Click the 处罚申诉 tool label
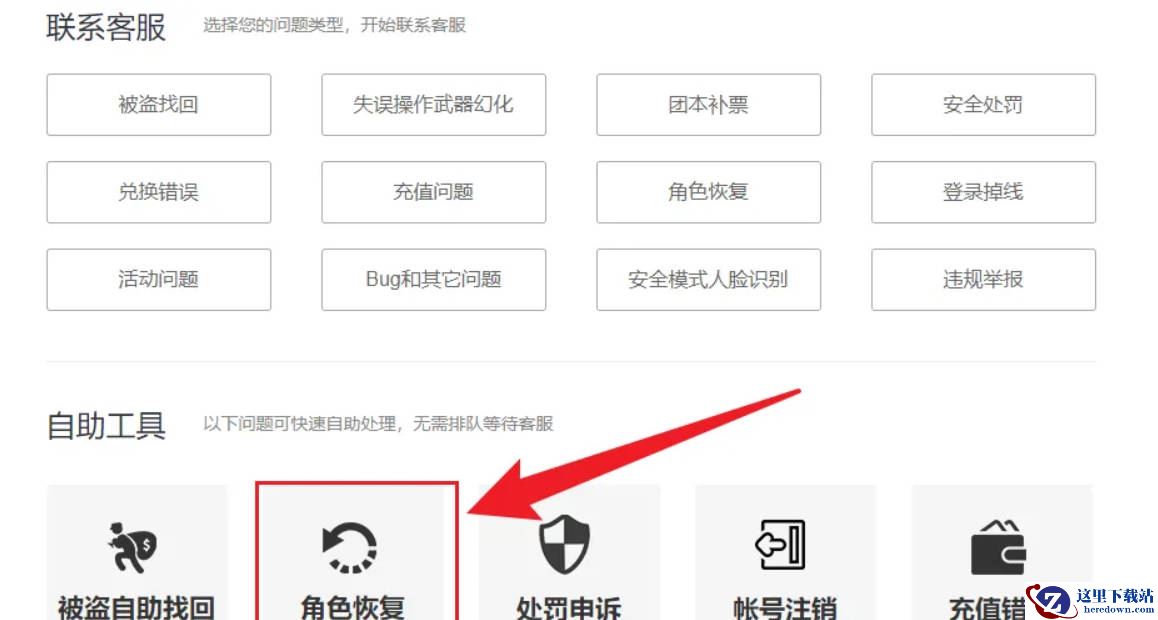 pos(569,609)
